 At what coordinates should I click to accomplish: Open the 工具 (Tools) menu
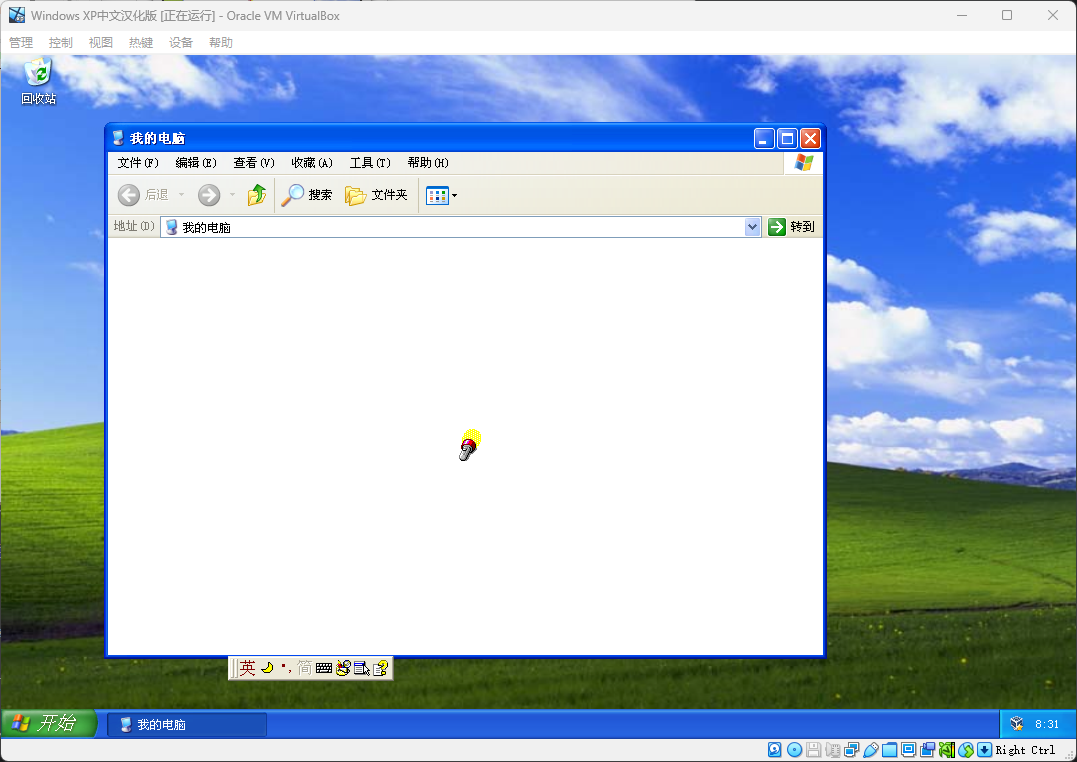(369, 163)
